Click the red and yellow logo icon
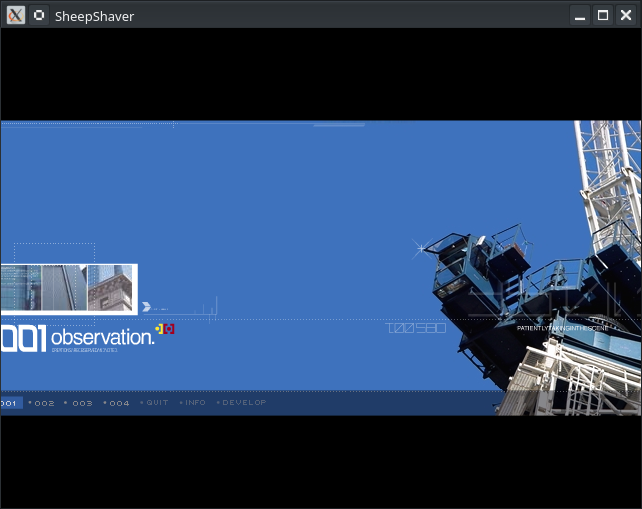 tap(166, 328)
